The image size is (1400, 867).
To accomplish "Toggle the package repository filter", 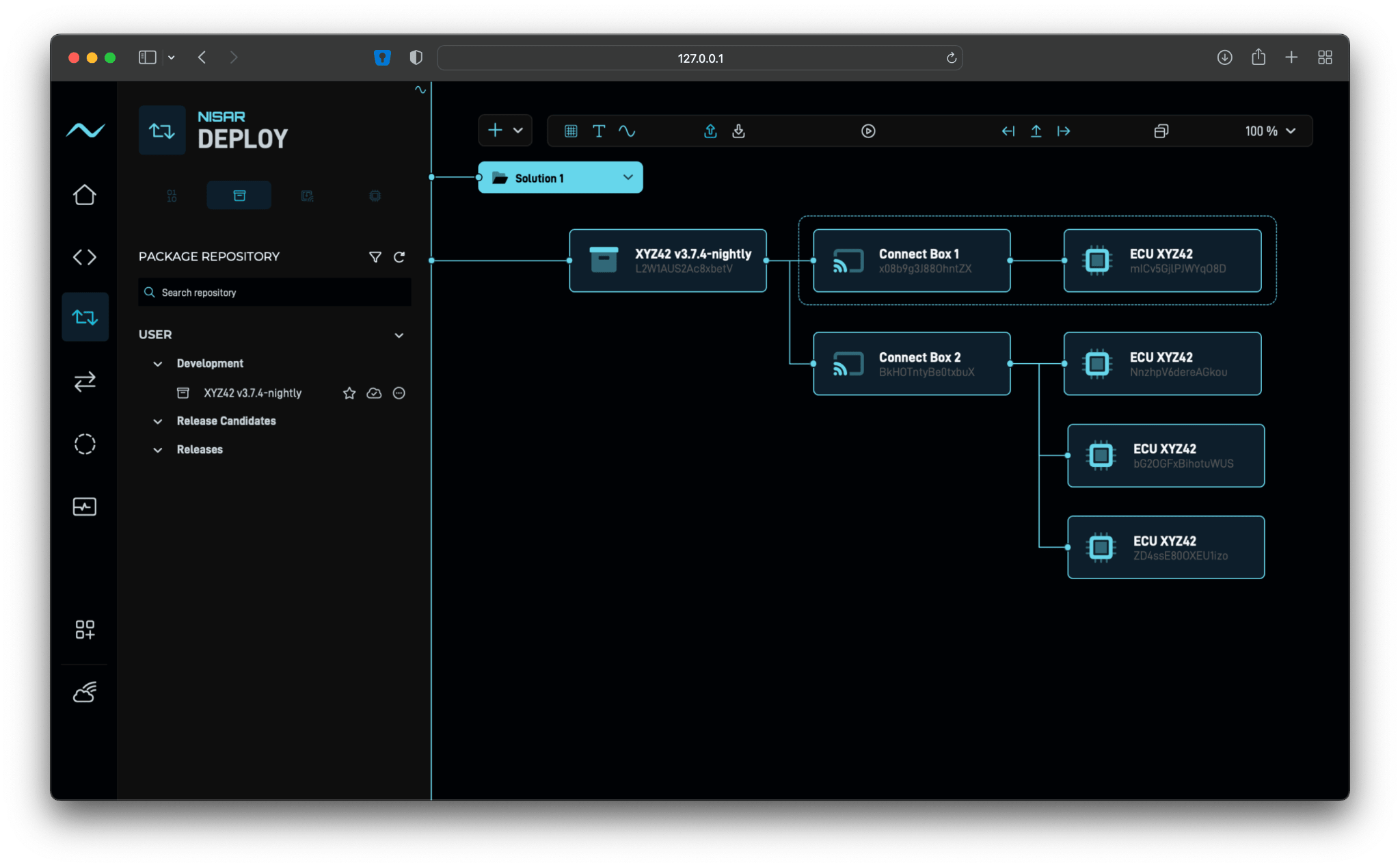I will tap(375, 257).
